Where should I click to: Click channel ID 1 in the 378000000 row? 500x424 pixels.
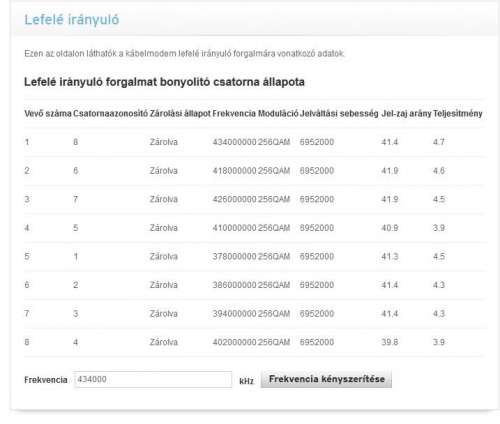click(76, 257)
